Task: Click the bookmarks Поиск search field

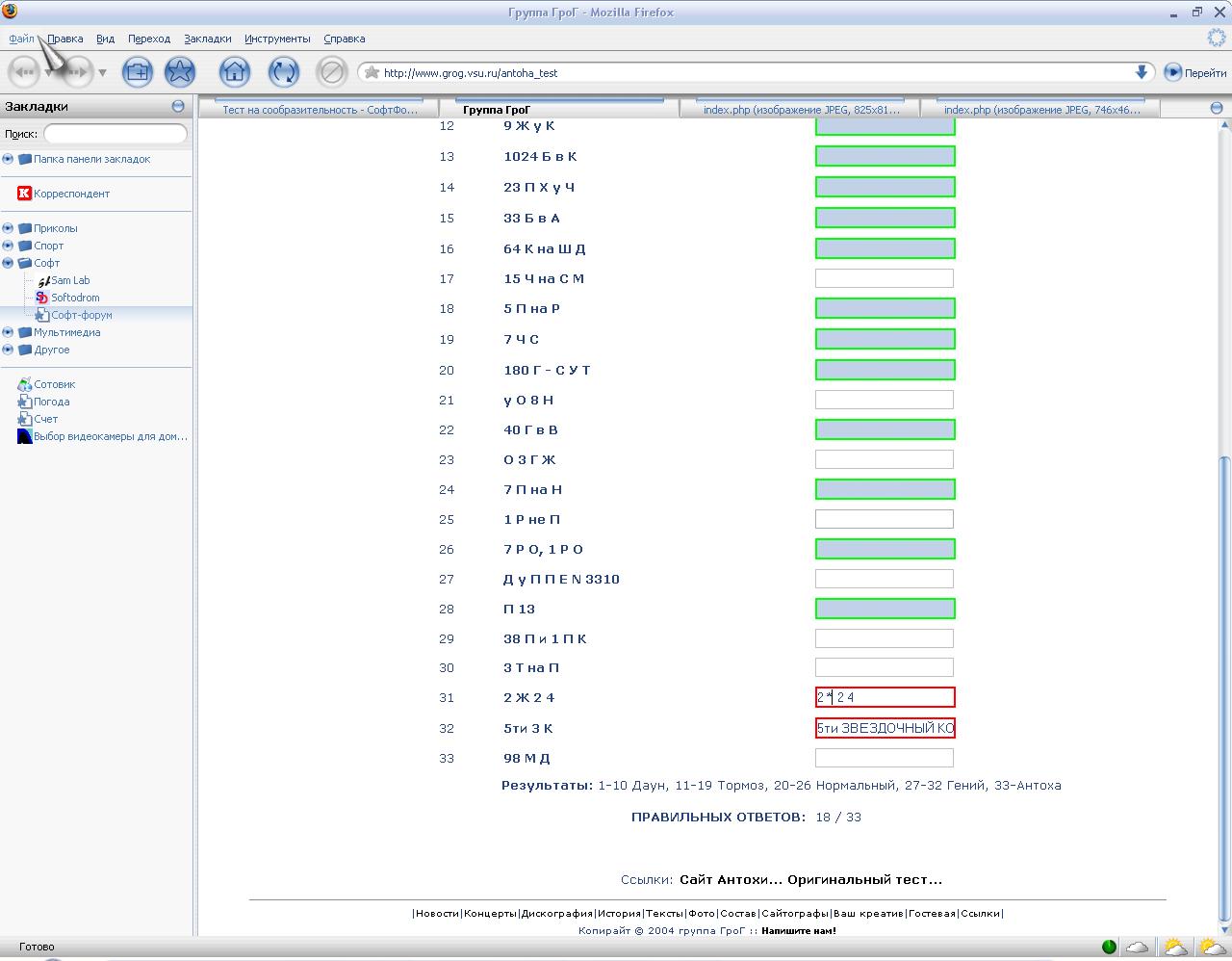Action: coord(115,134)
